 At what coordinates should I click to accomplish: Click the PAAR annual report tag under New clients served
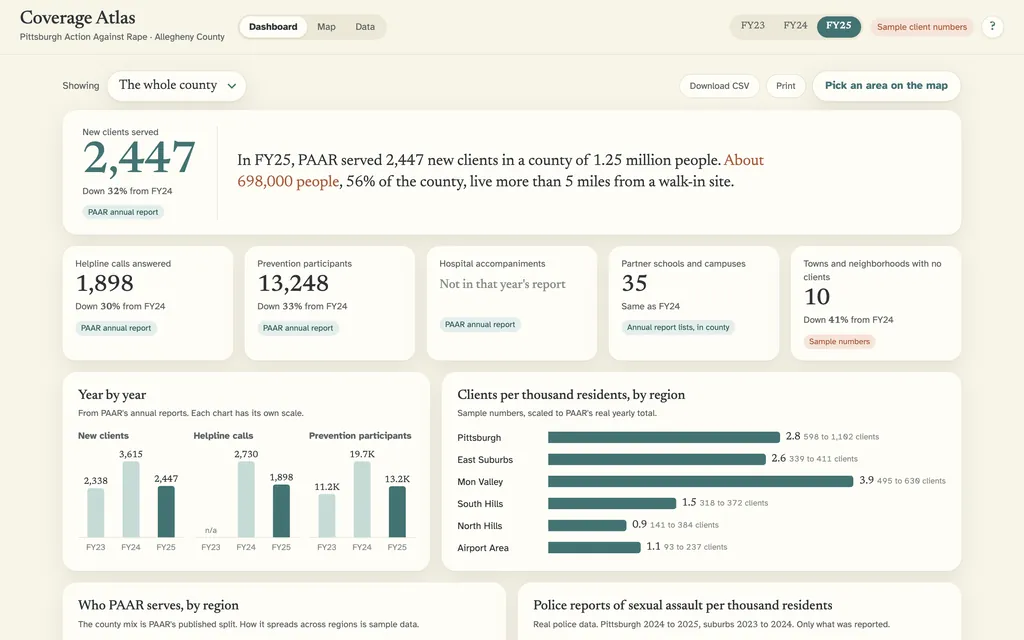[123, 212]
